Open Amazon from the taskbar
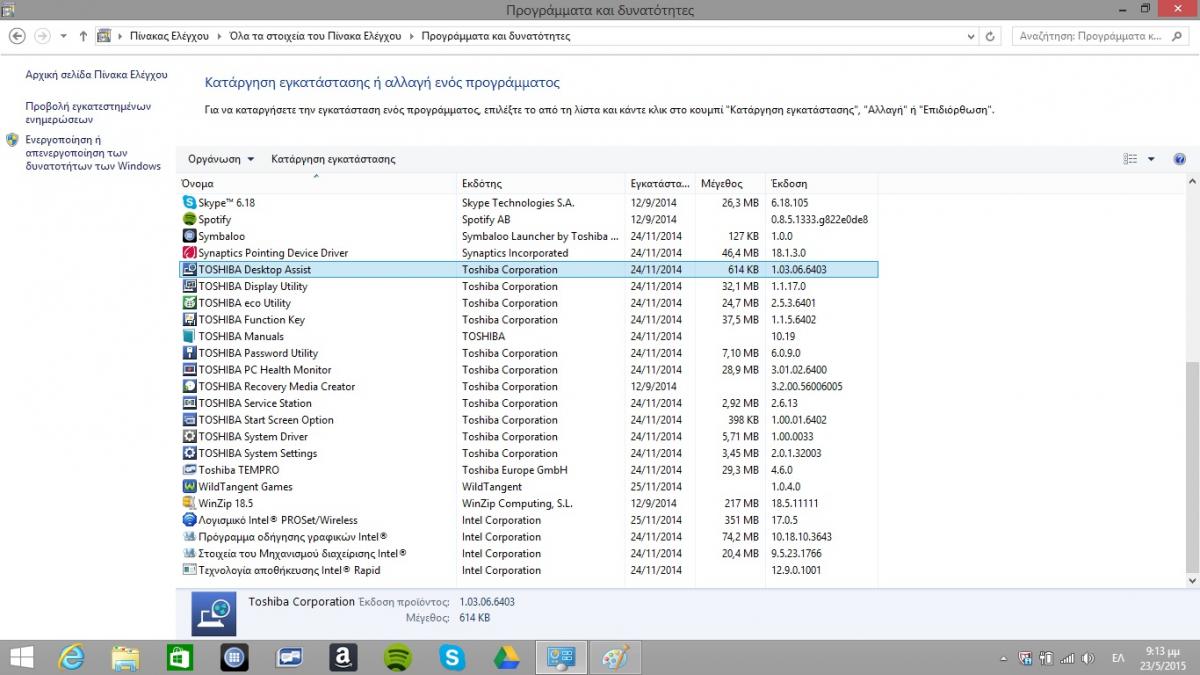The height and width of the screenshot is (675, 1200). pos(343,657)
